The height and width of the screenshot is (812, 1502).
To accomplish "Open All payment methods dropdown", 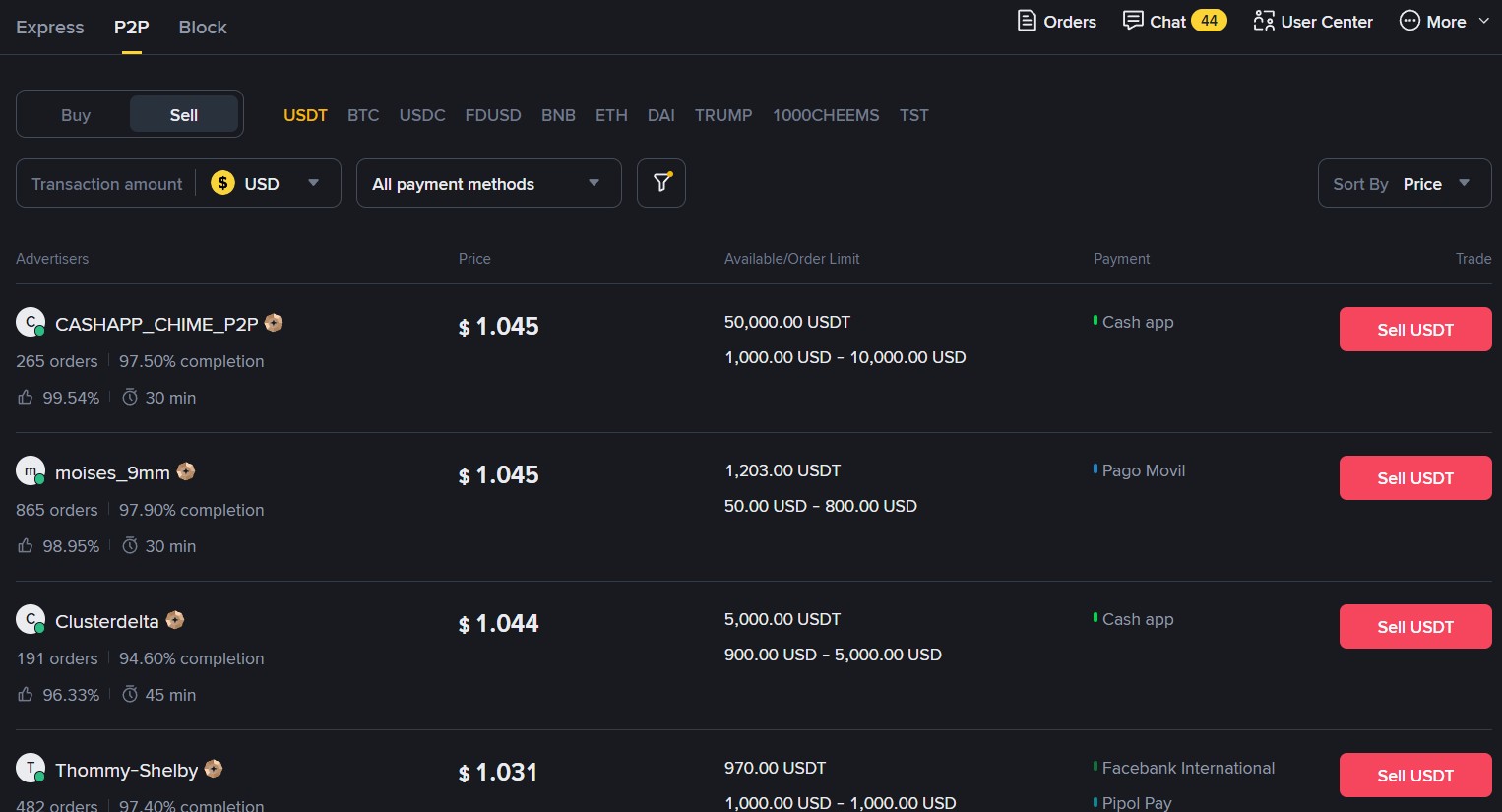I will pyautogui.click(x=489, y=183).
